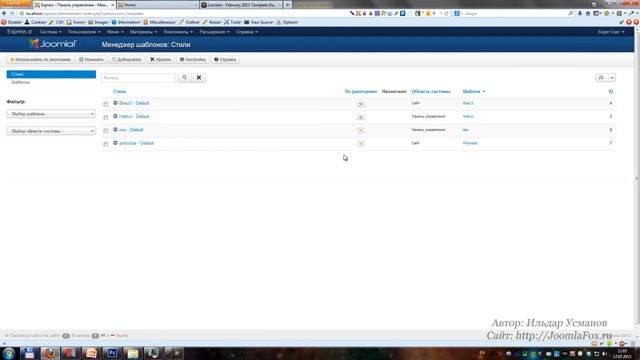Image resolution: width=640 pixels, height=360 pixels.
Task: Click the Удалить toolbar button
Action: point(160,60)
